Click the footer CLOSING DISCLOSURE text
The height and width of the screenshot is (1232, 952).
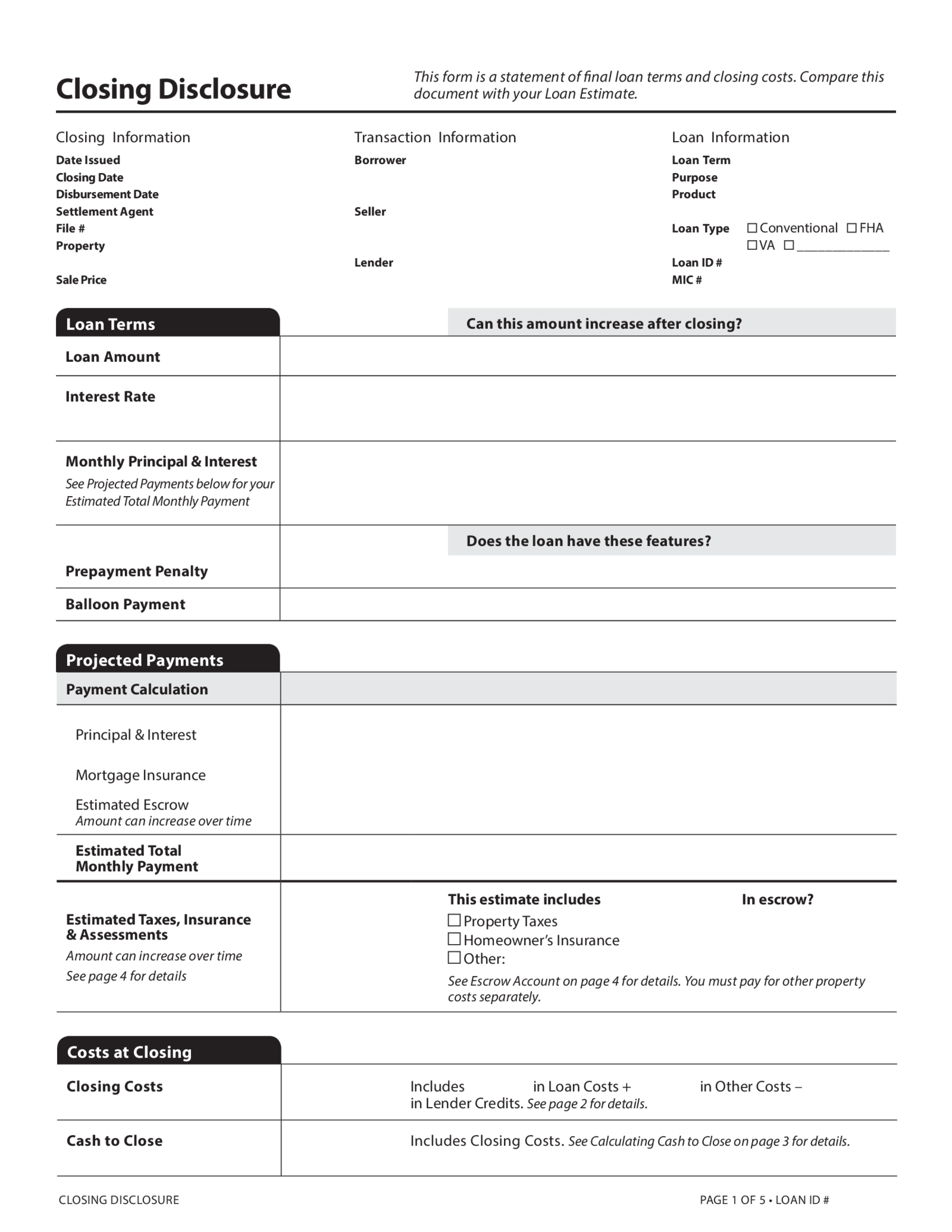[119, 1200]
